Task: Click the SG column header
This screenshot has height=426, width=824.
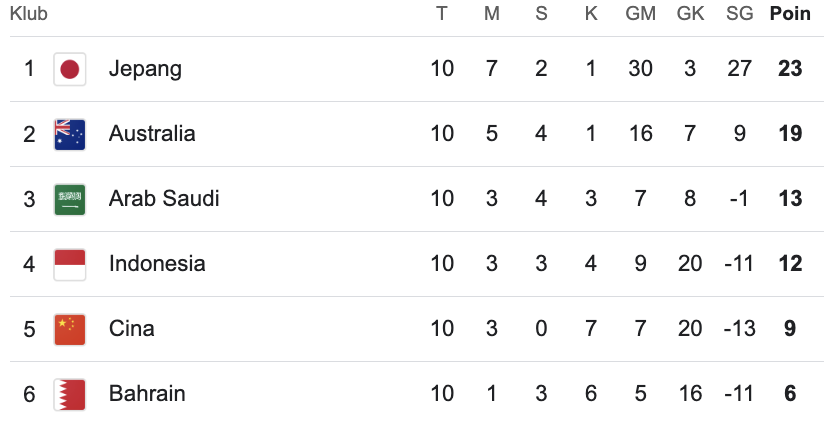Action: [x=740, y=15]
